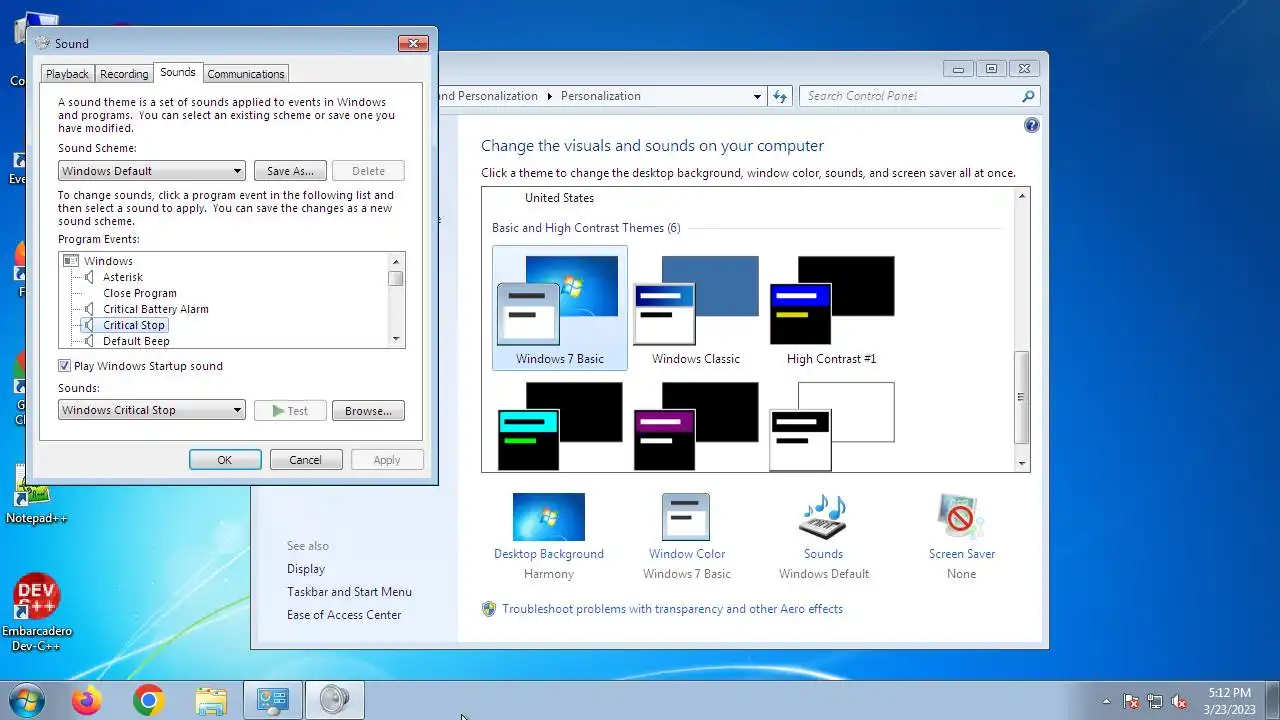
Task: Toggle Play Windows Startup sound checkbox
Action: [x=65, y=366]
